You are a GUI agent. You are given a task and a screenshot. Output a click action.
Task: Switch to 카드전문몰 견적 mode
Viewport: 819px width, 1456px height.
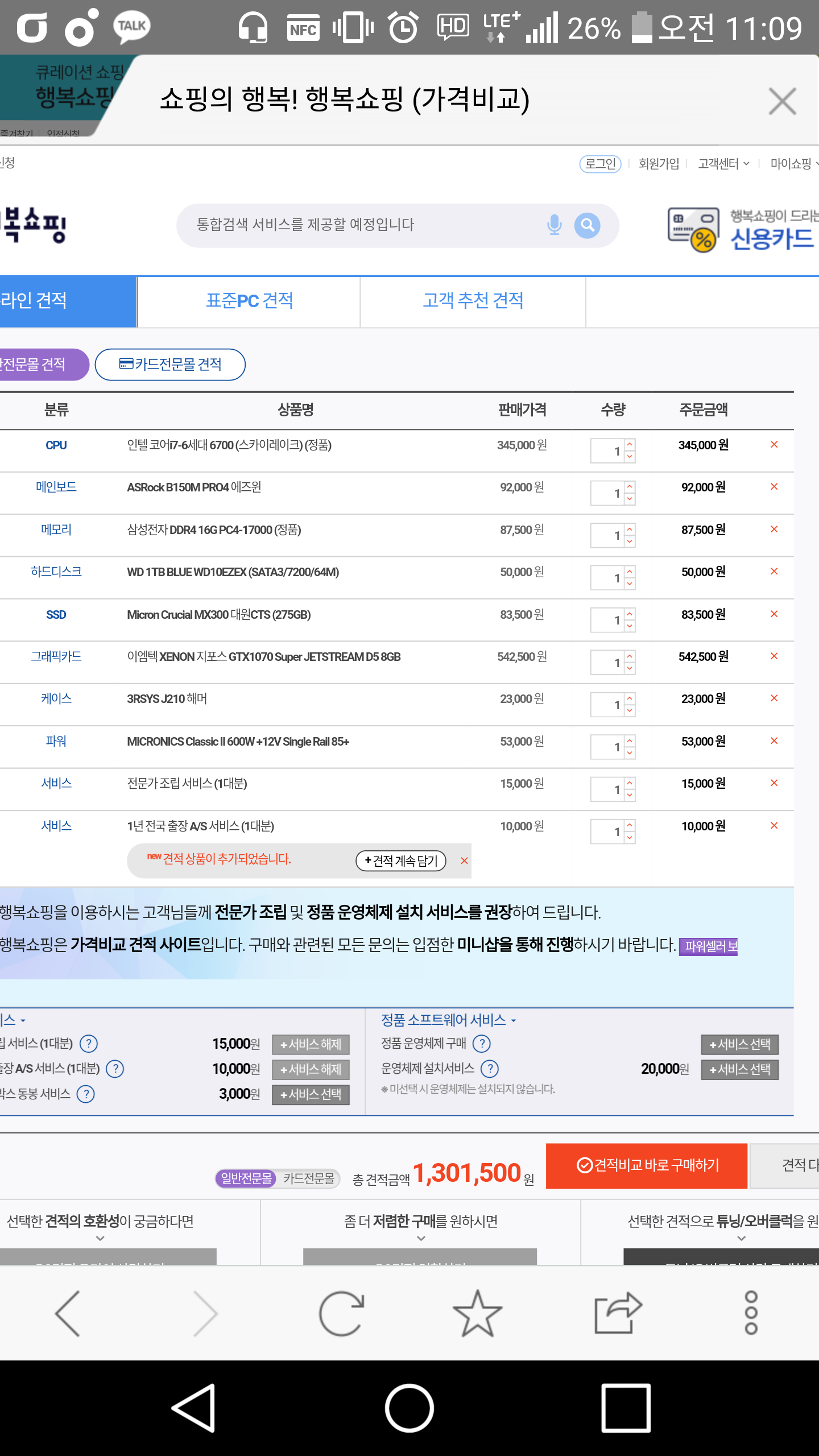170,365
